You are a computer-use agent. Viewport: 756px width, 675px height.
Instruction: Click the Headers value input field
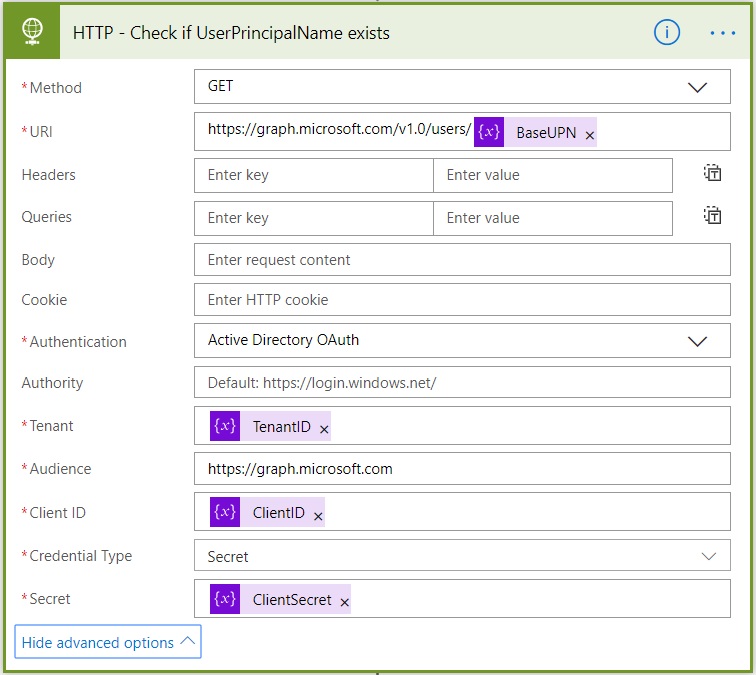[552, 175]
